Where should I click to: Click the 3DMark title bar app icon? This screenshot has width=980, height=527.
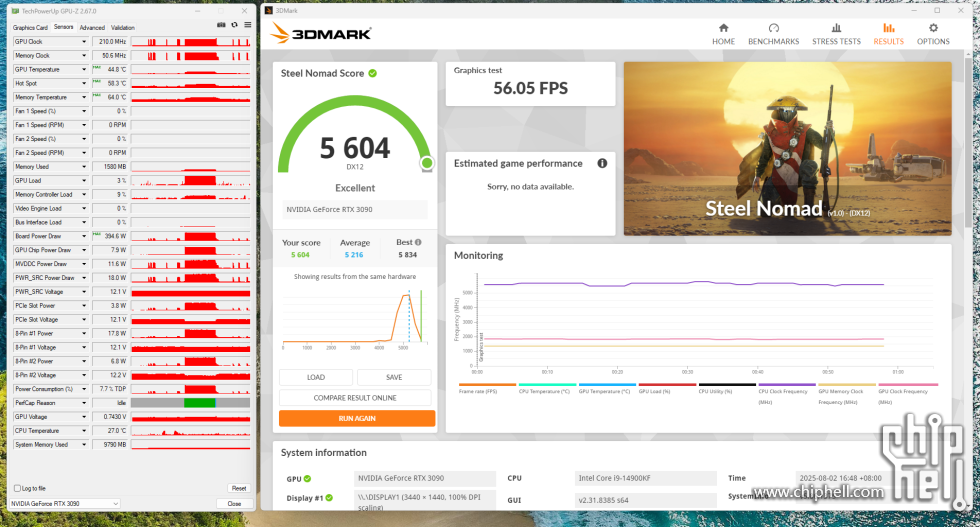point(269,11)
